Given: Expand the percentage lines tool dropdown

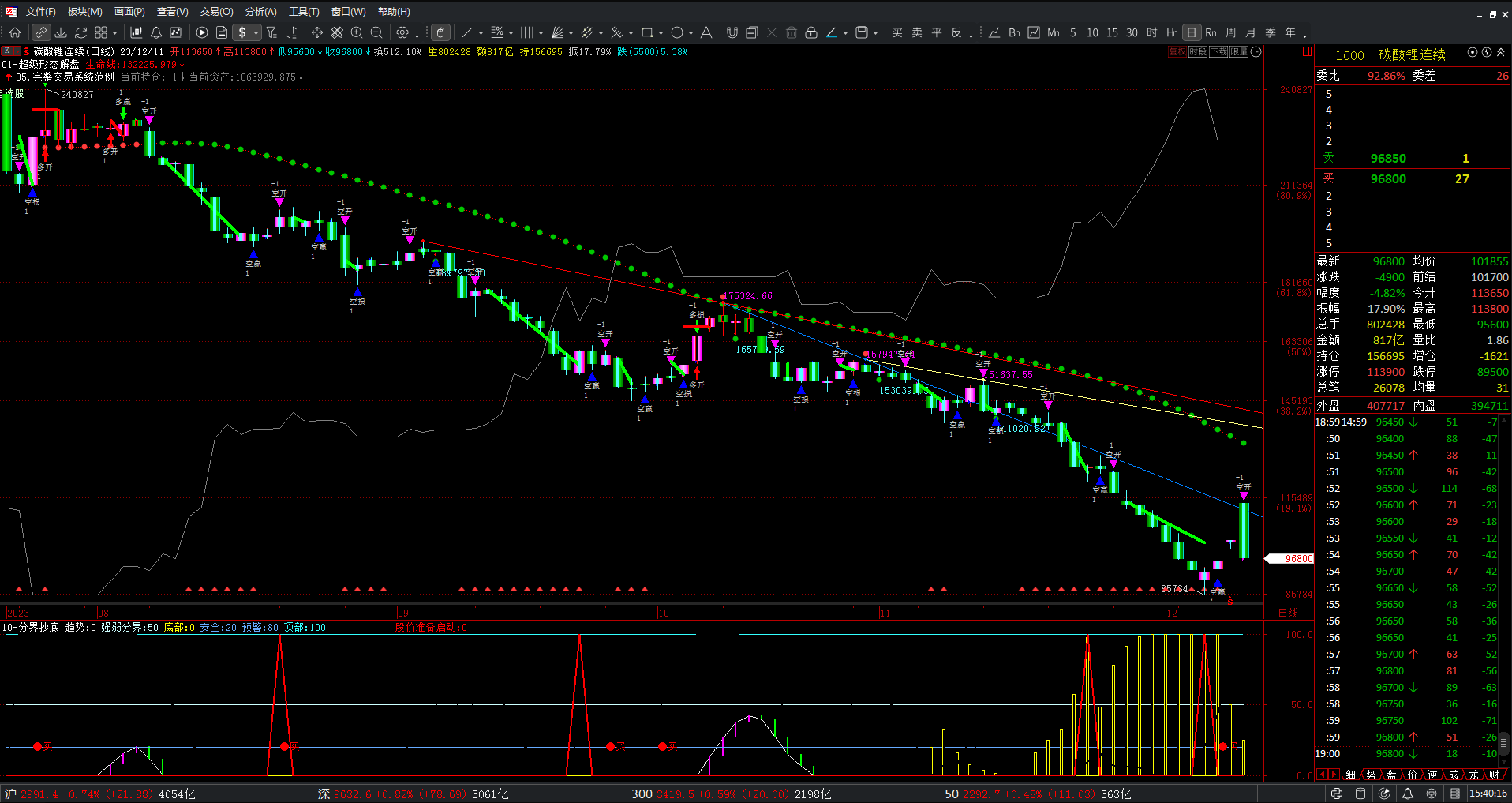Looking at the screenshot, I should [511, 33].
